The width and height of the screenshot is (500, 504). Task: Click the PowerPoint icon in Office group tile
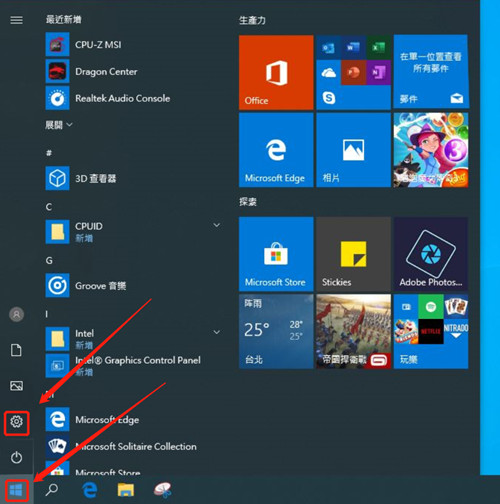click(353, 72)
